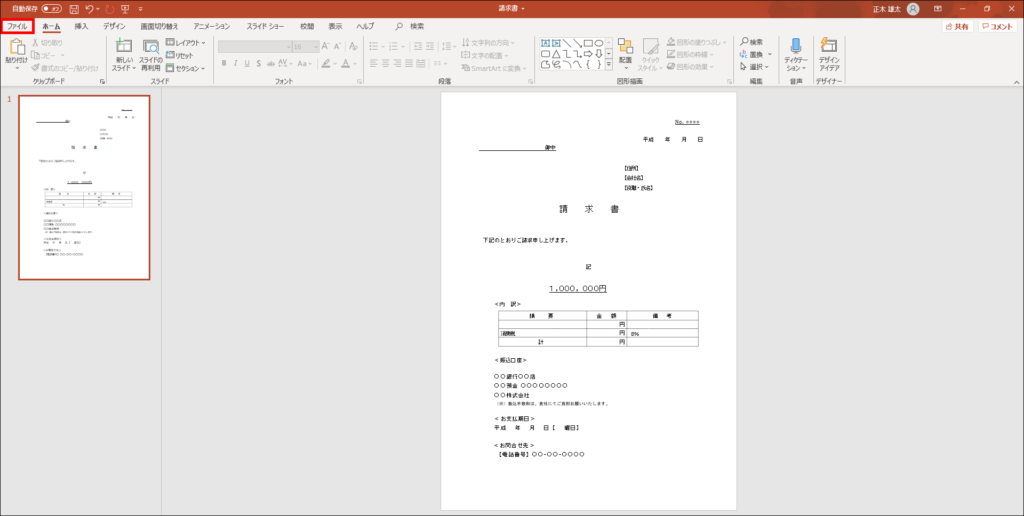The height and width of the screenshot is (516, 1024).
Task: Toggle Bold formatting (B)
Action: (223, 63)
